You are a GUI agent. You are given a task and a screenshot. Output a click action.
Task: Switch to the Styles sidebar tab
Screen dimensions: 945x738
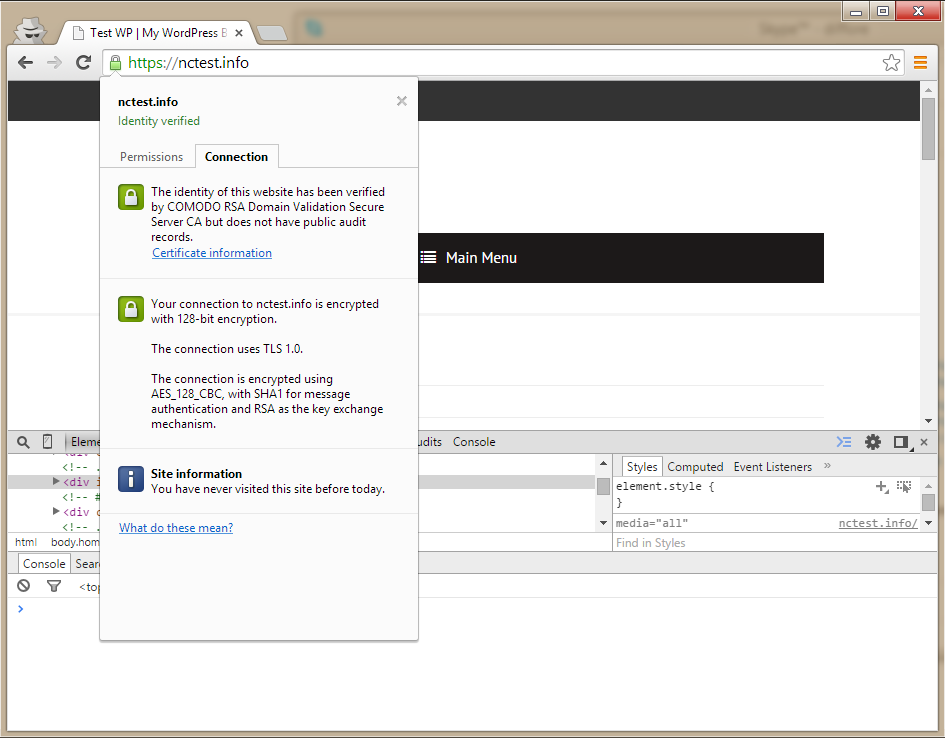click(642, 467)
